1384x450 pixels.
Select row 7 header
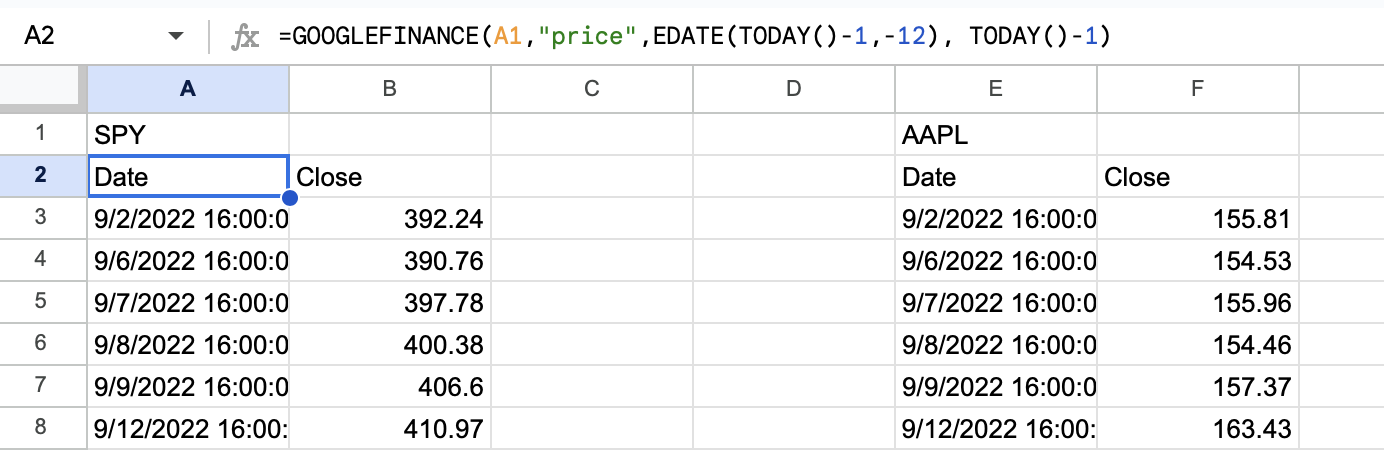(x=43, y=386)
